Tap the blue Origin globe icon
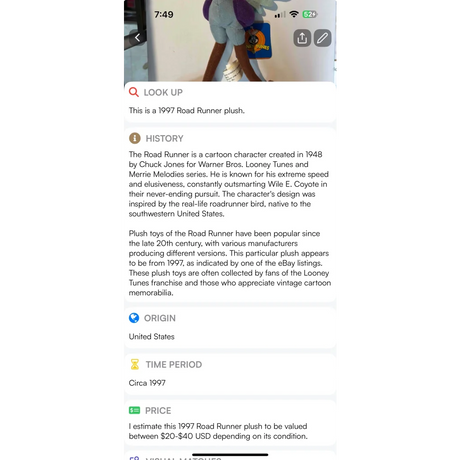460x460 pixels. 134,318
